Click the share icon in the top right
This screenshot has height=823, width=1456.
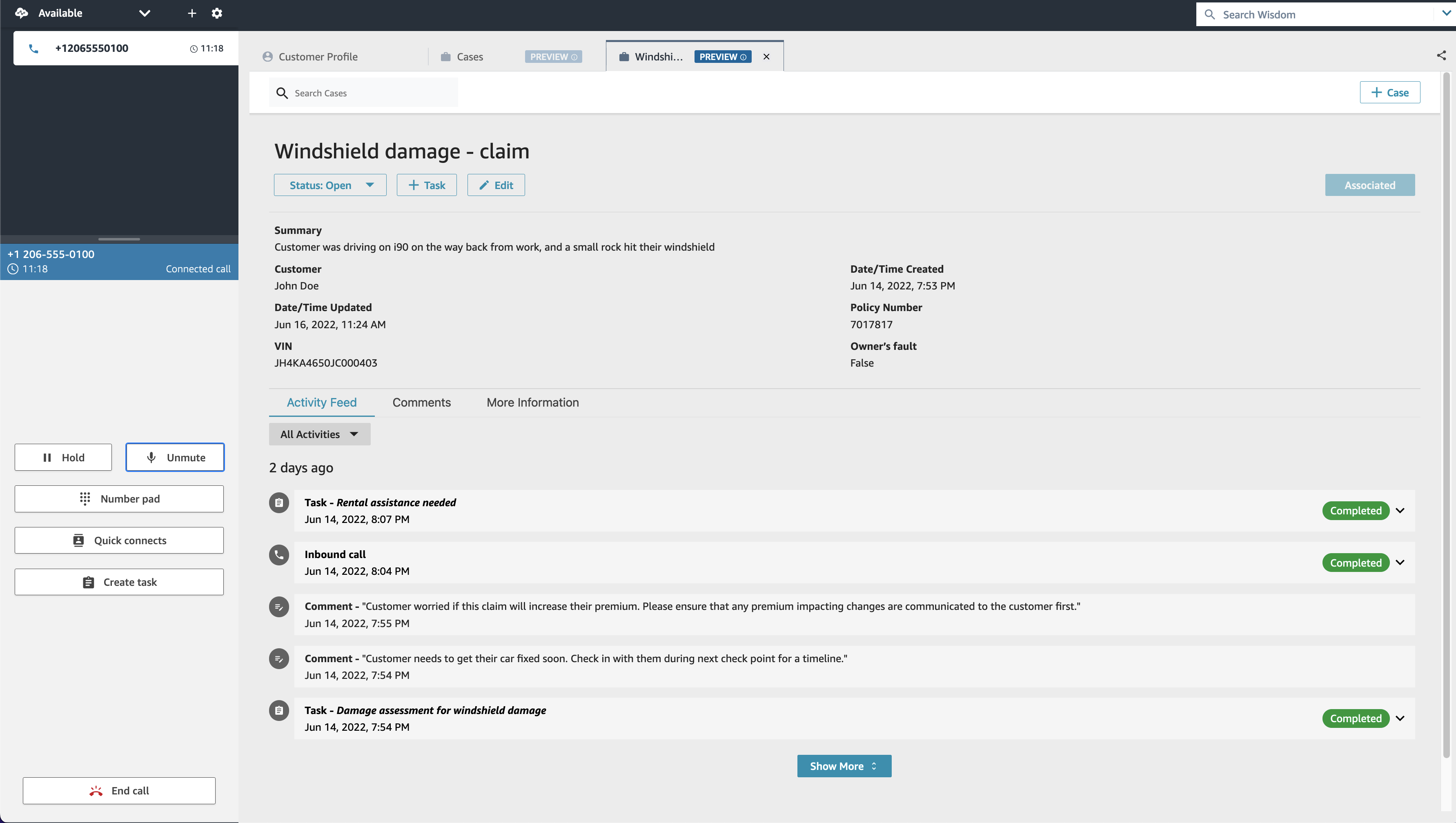point(1442,55)
